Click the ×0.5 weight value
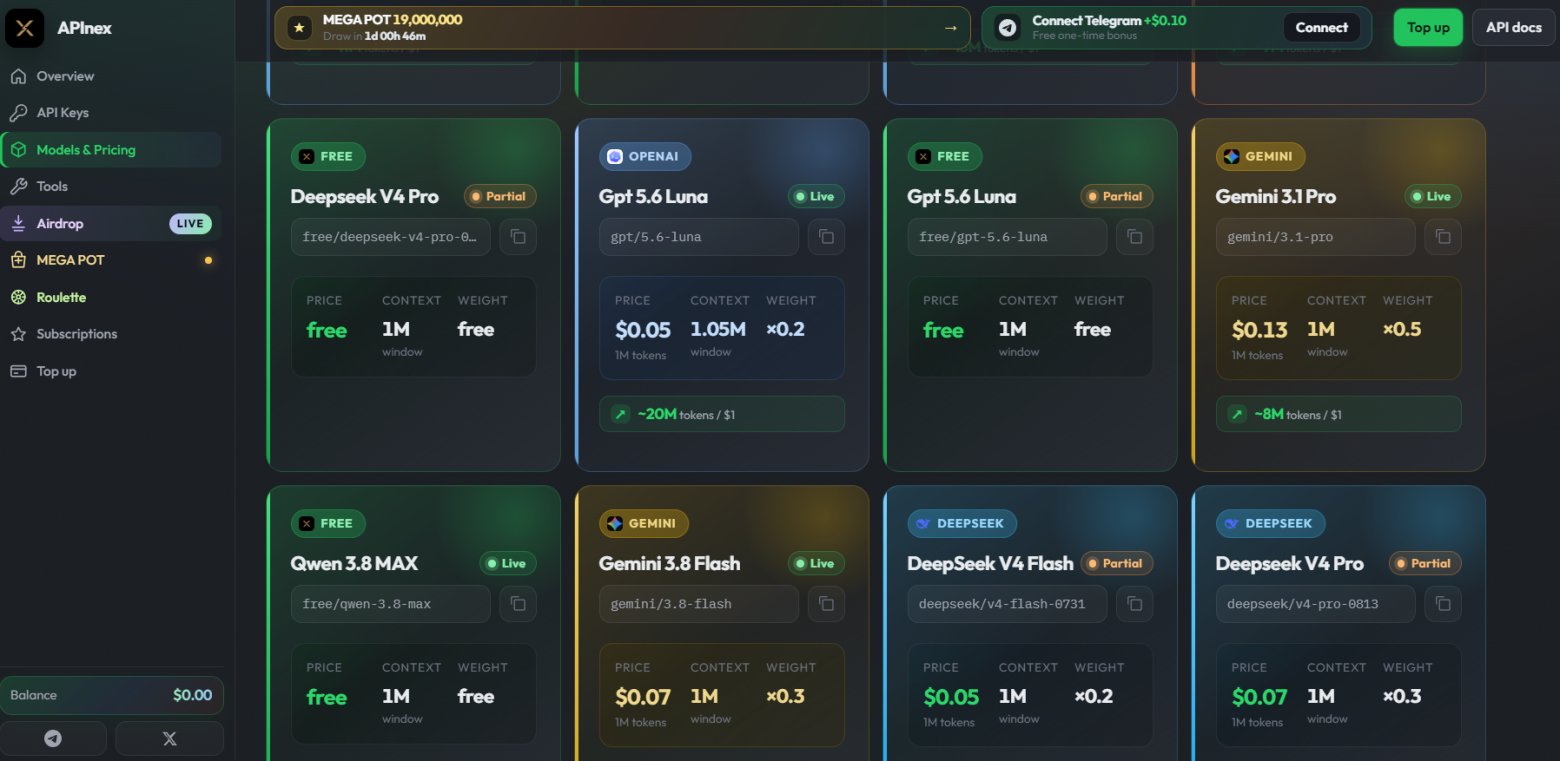 pyautogui.click(x=1402, y=329)
